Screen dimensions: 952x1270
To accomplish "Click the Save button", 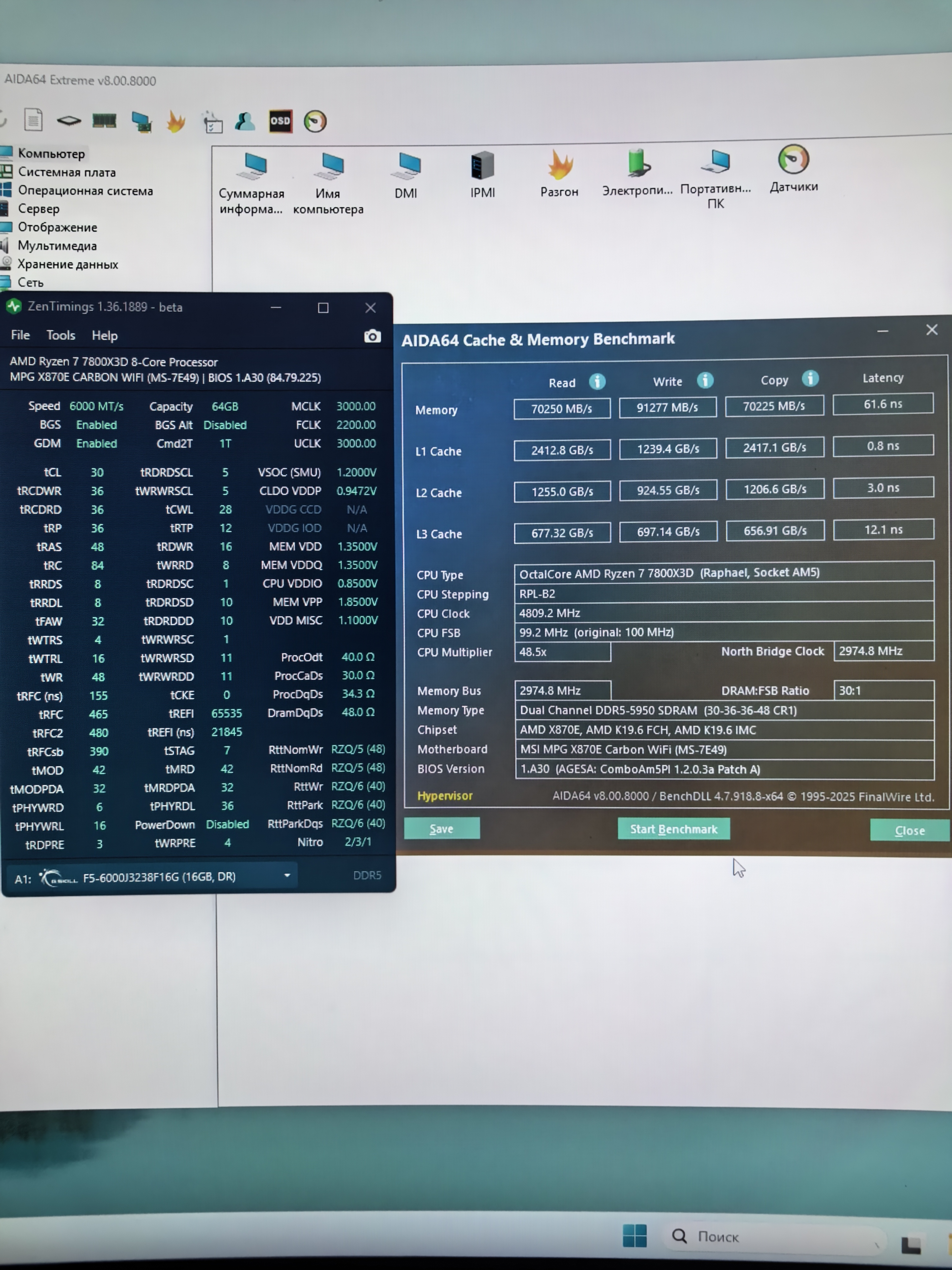I will [441, 828].
